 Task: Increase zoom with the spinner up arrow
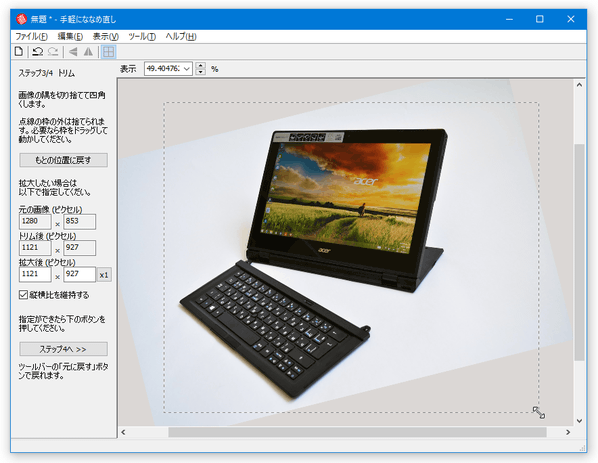tap(201, 66)
